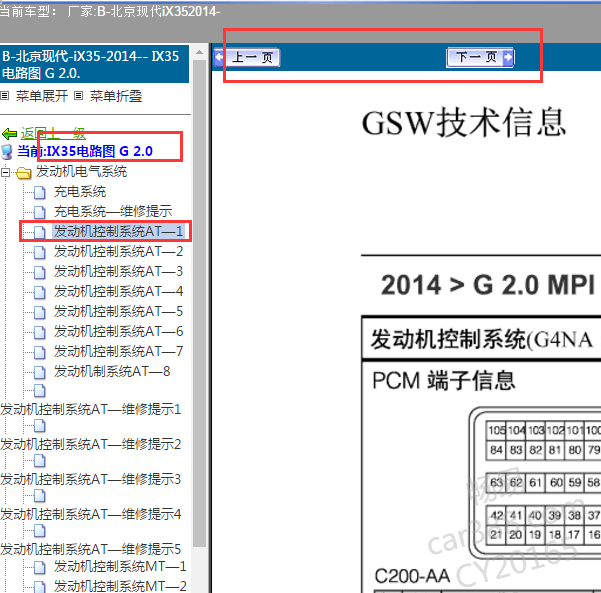
Task: Click page icon beside 发动机控制系统MT—2
Action: point(39,587)
